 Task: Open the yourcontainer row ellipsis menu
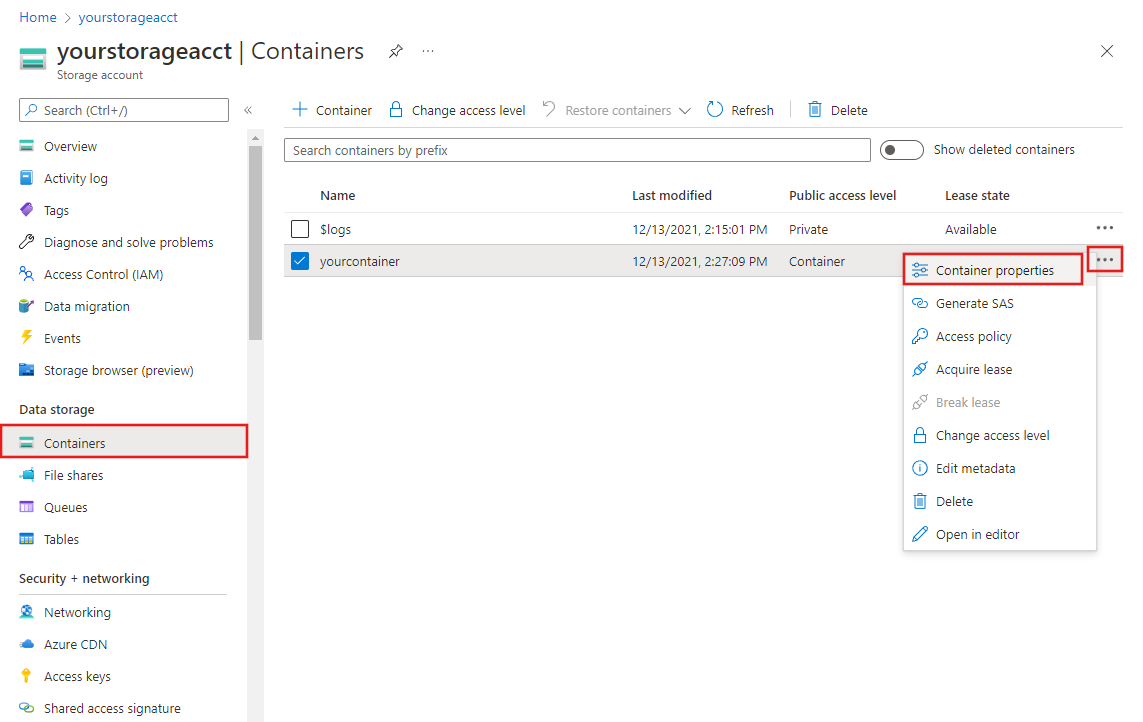point(1104,260)
